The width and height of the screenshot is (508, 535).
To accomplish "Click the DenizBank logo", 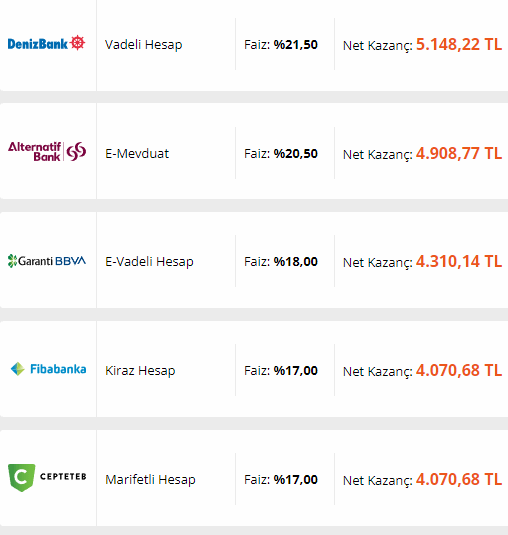I will click(x=46, y=43).
